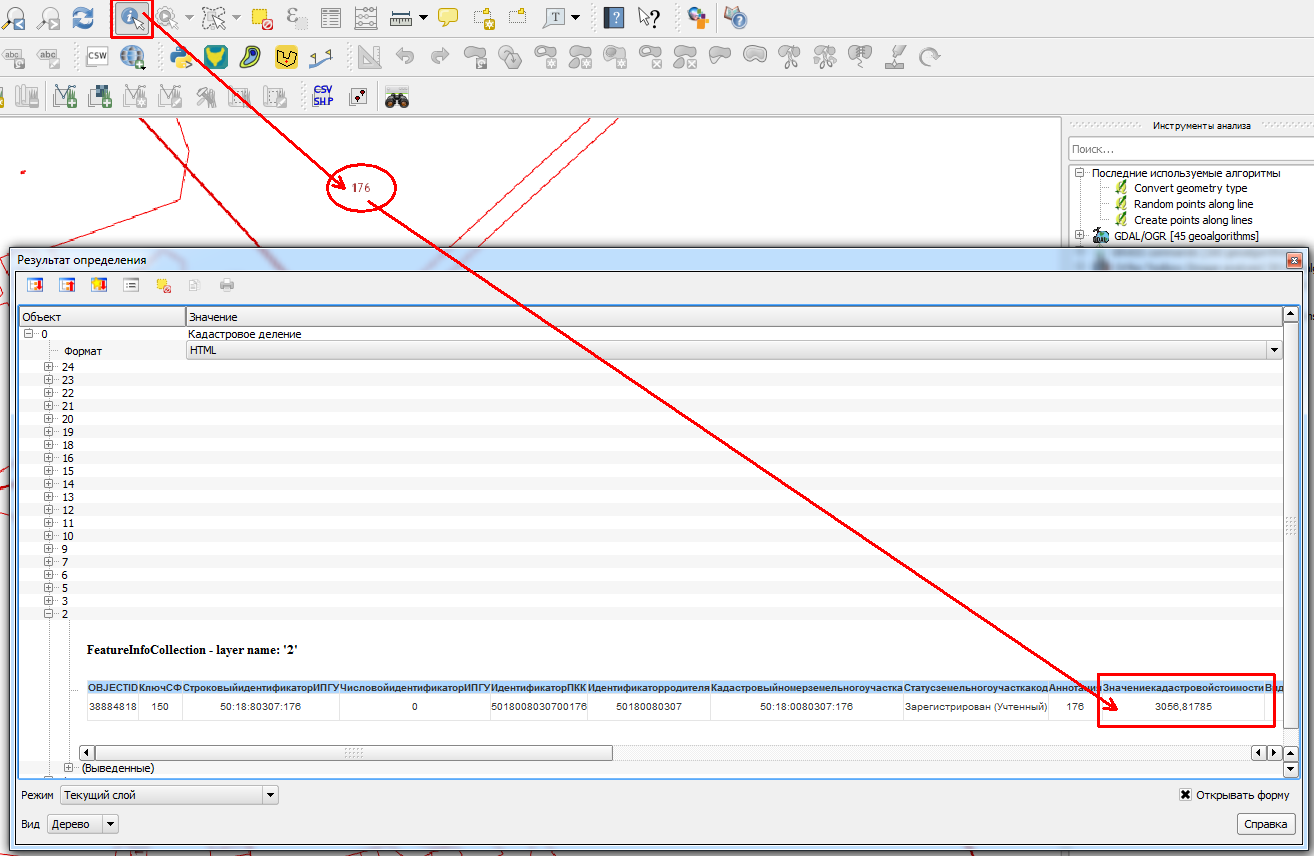The image size is (1314, 856).
Task: Click the yellow map tips speech bubble
Action: 448,18
